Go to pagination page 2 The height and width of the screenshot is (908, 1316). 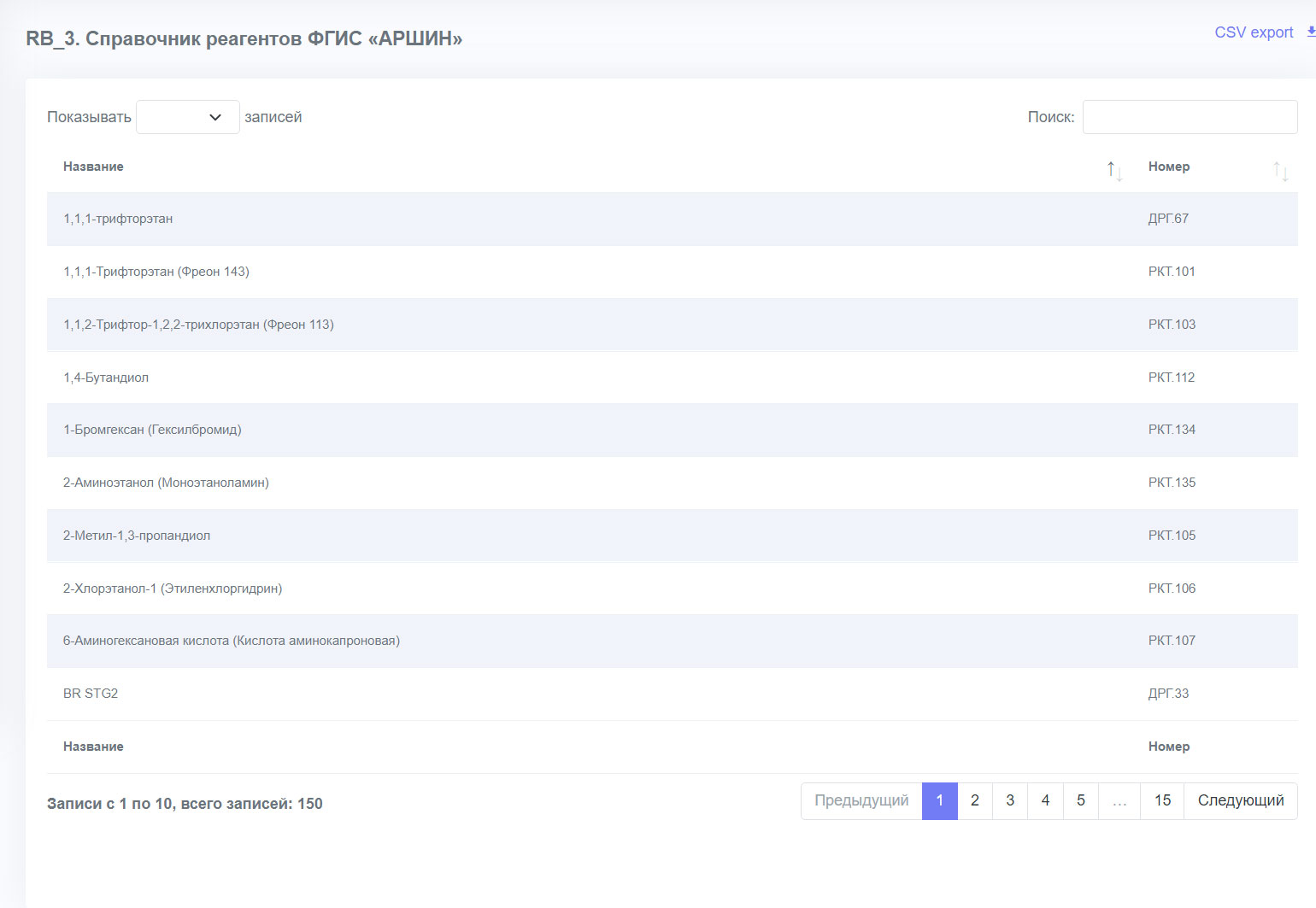pyautogui.click(x=975, y=801)
